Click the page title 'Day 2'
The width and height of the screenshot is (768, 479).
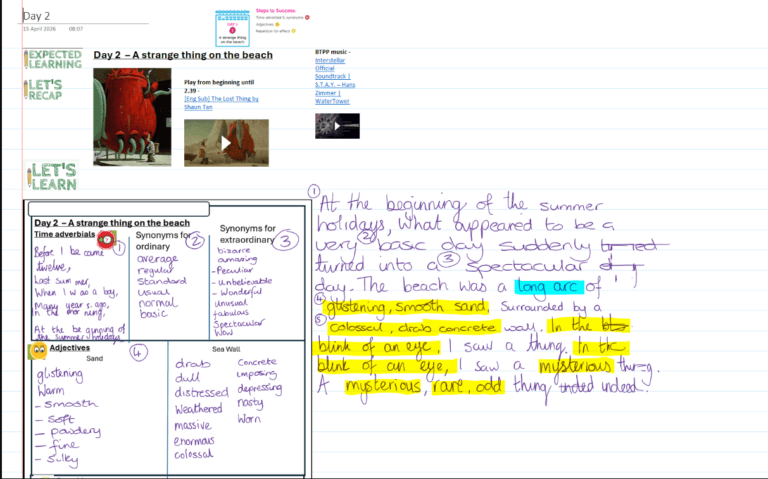coord(36,16)
